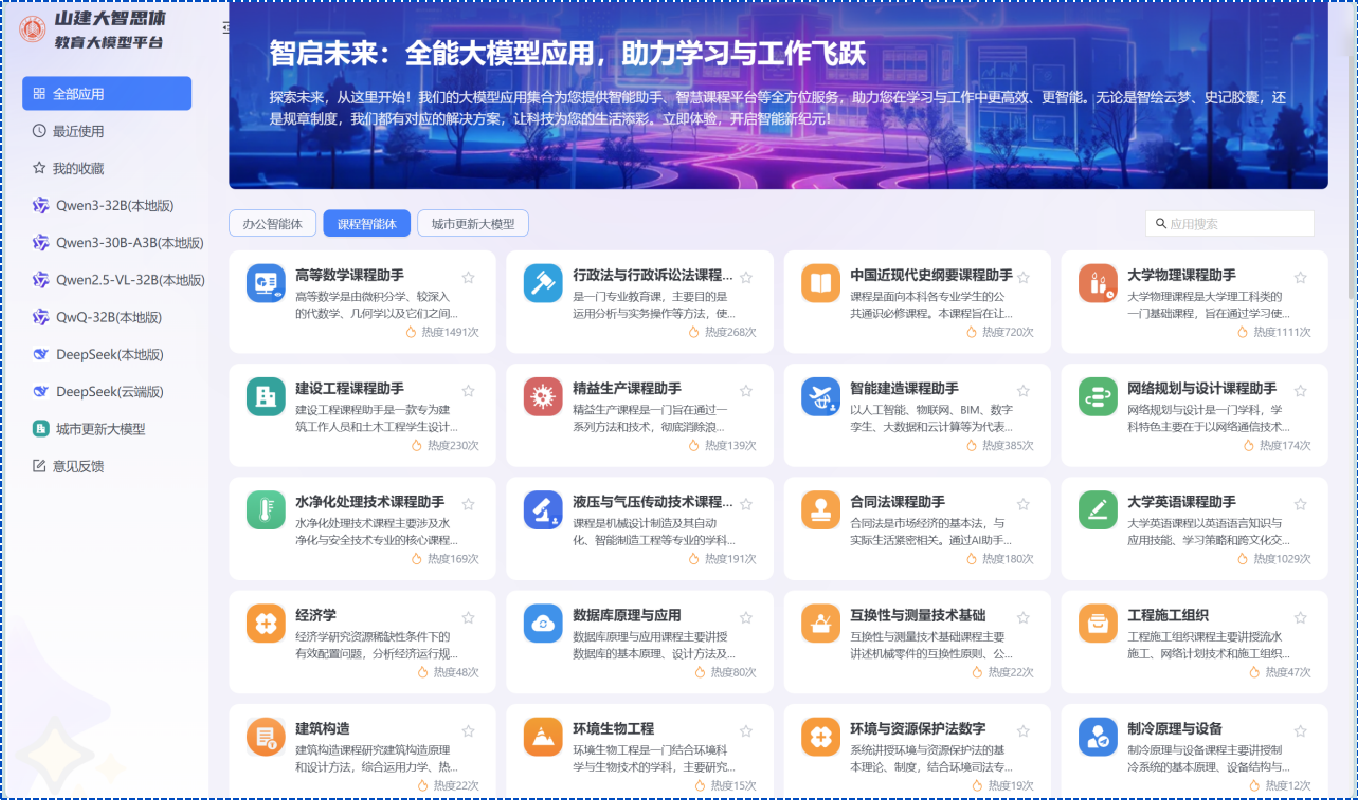Favorite 高等数学课程助手 with its star

click(468, 277)
